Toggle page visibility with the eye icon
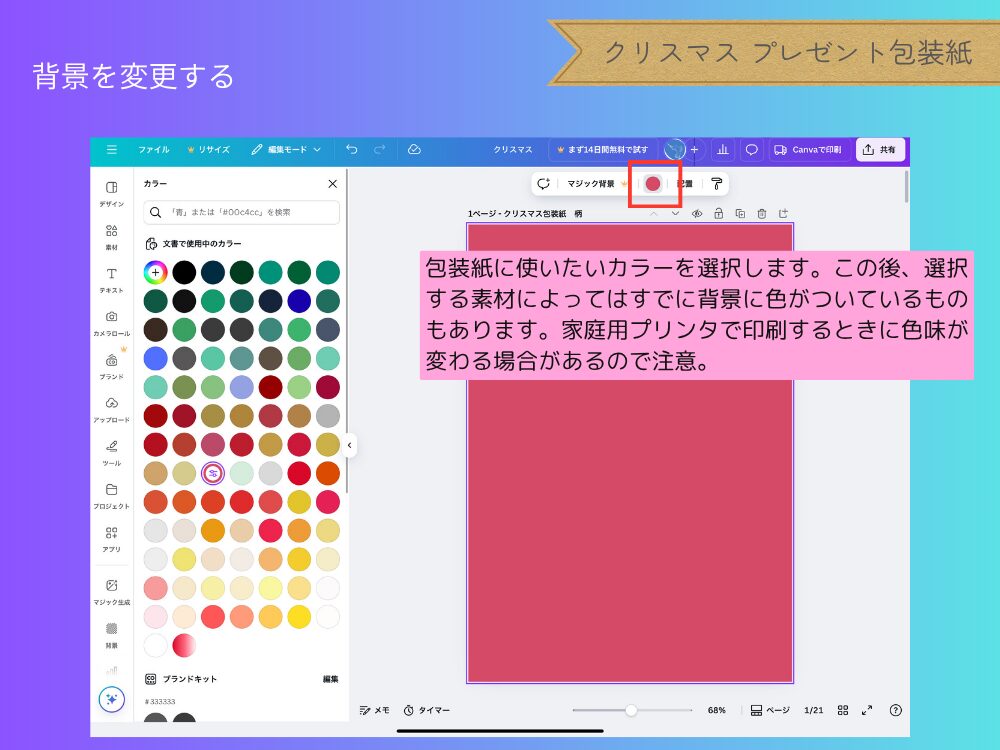 (x=698, y=213)
